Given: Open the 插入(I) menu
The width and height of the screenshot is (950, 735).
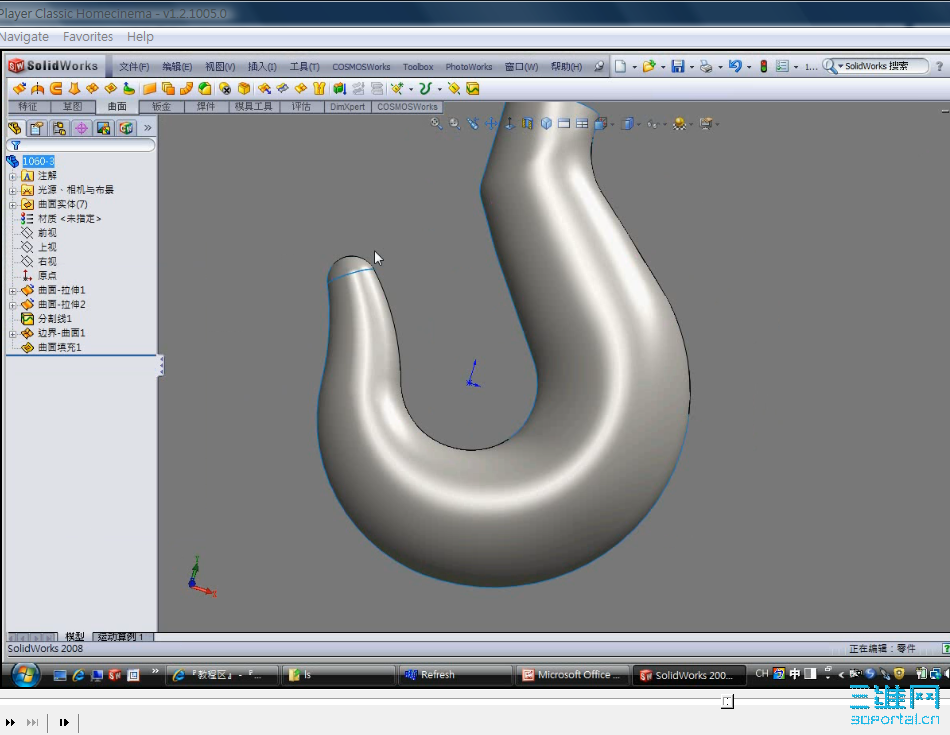Looking at the screenshot, I should (262, 67).
